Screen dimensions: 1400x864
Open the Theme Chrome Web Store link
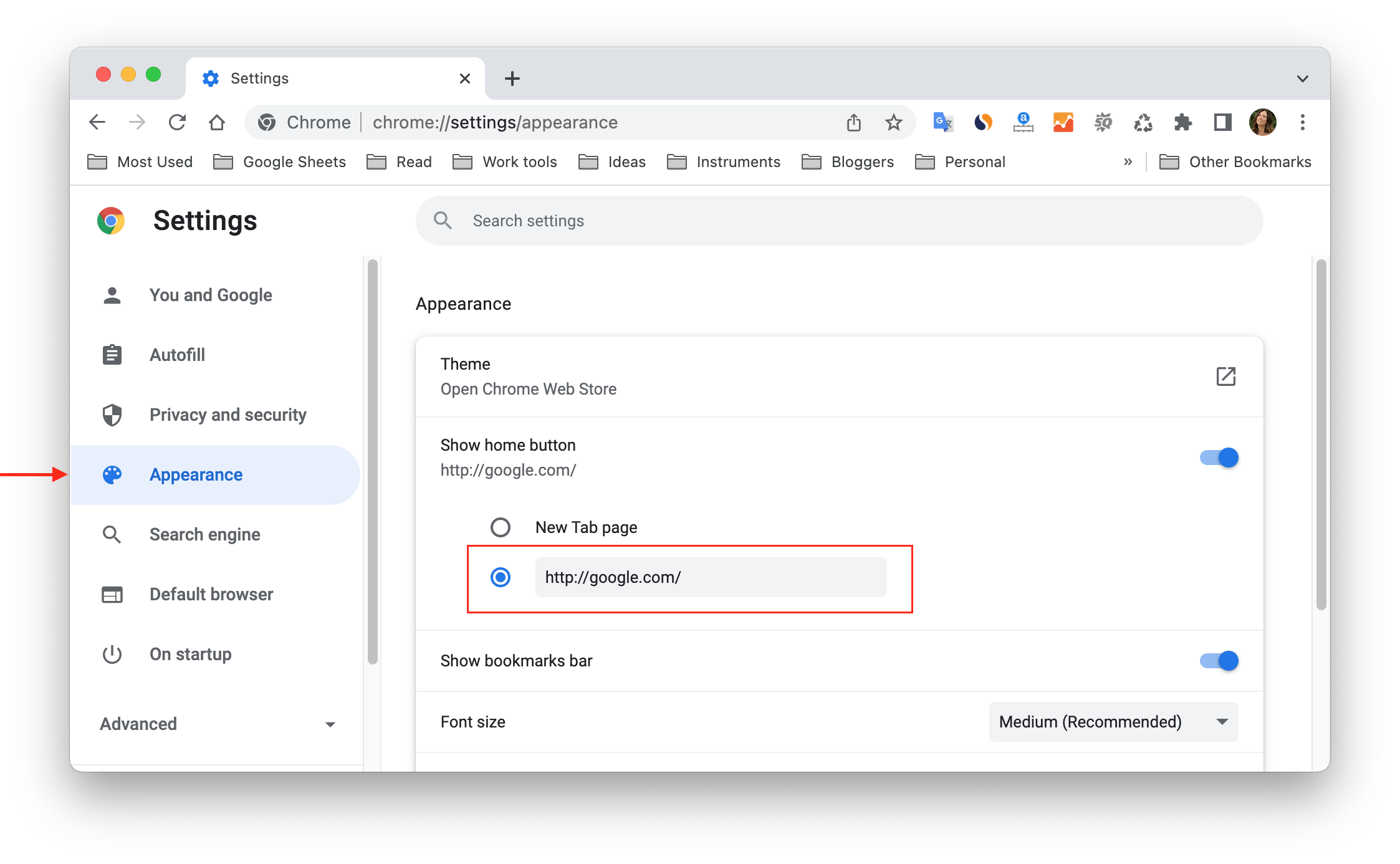(x=1225, y=376)
